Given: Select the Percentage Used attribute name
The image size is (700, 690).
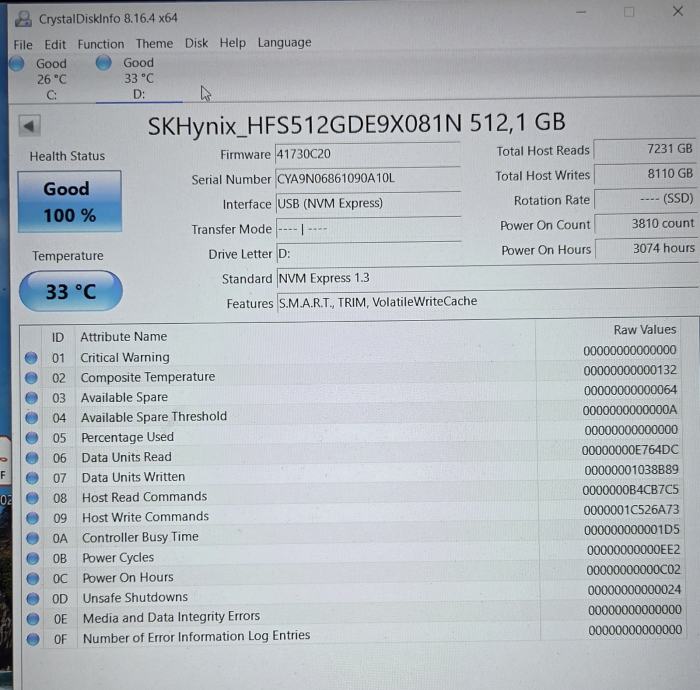Looking at the screenshot, I should coord(128,437).
